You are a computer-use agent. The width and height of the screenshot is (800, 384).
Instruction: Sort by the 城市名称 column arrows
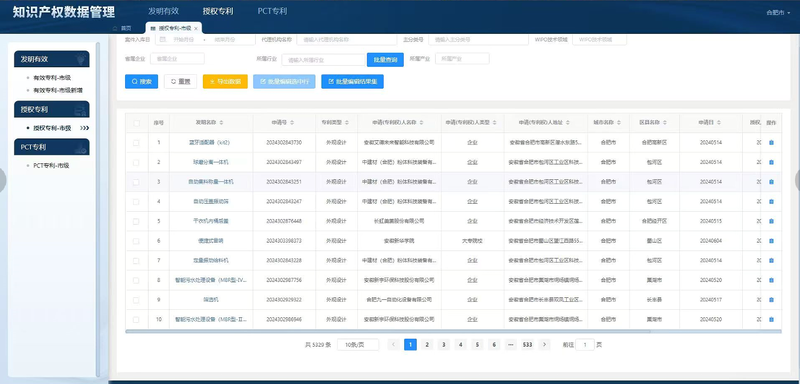pyautogui.click(x=619, y=123)
